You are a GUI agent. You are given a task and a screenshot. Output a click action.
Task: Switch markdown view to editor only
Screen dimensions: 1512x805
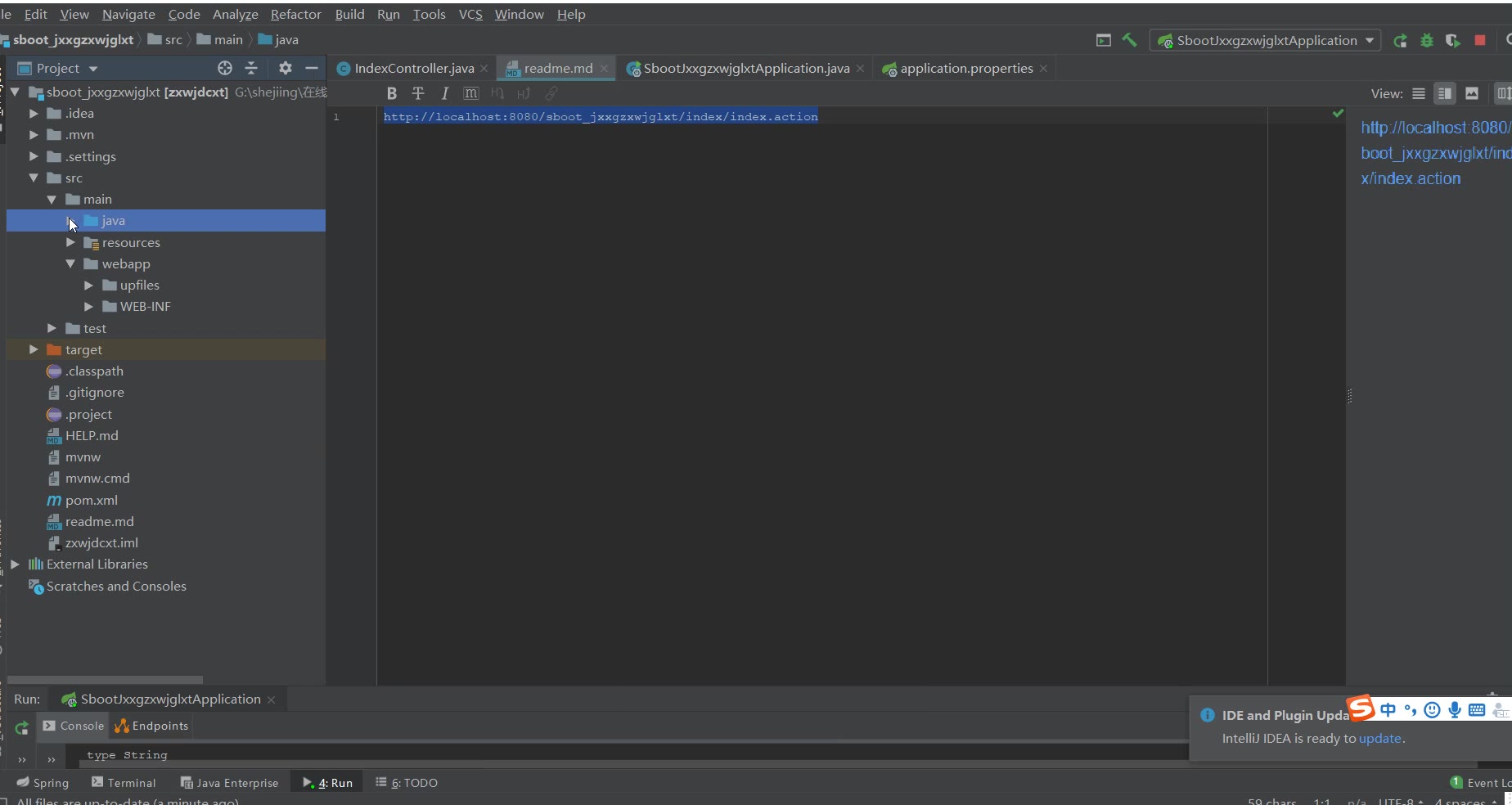point(1419,93)
